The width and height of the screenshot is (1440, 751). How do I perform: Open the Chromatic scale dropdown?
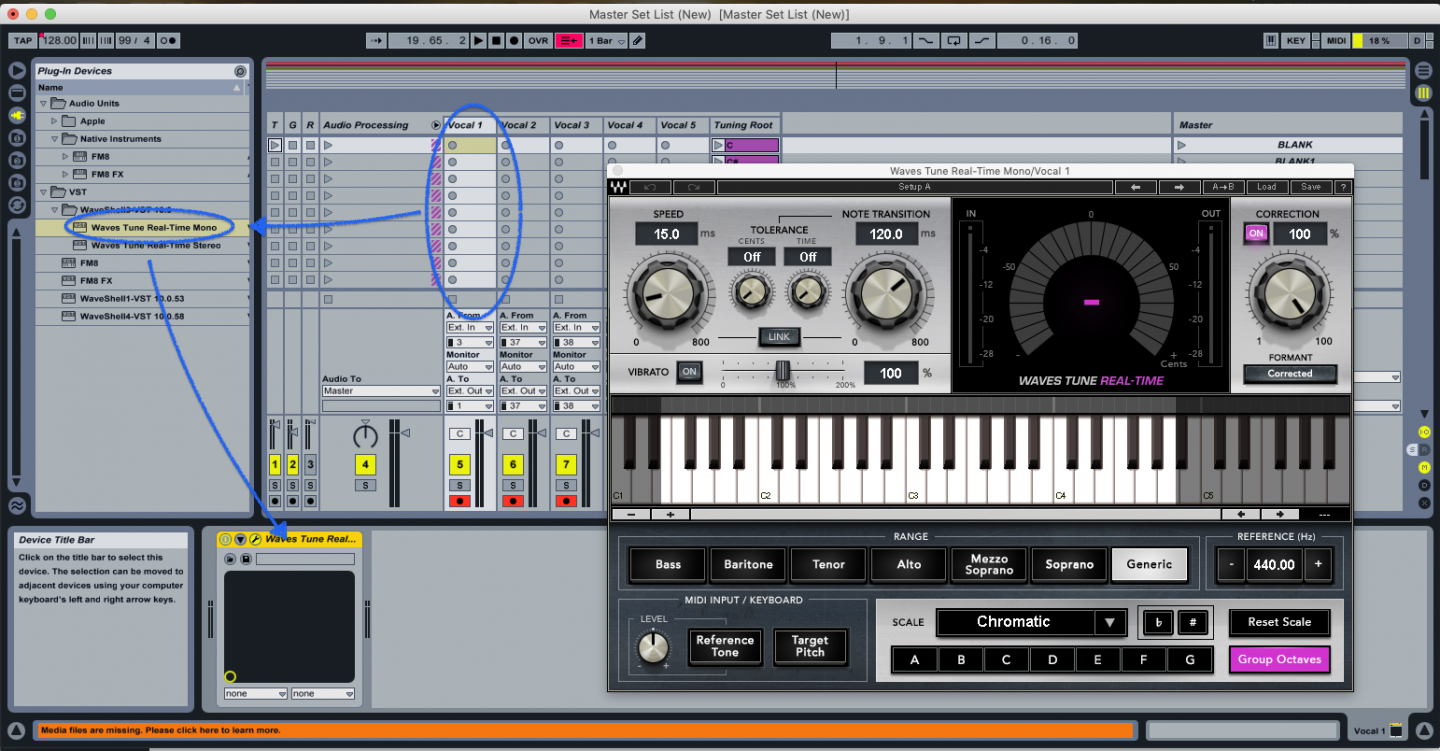pyautogui.click(x=1032, y=622)
